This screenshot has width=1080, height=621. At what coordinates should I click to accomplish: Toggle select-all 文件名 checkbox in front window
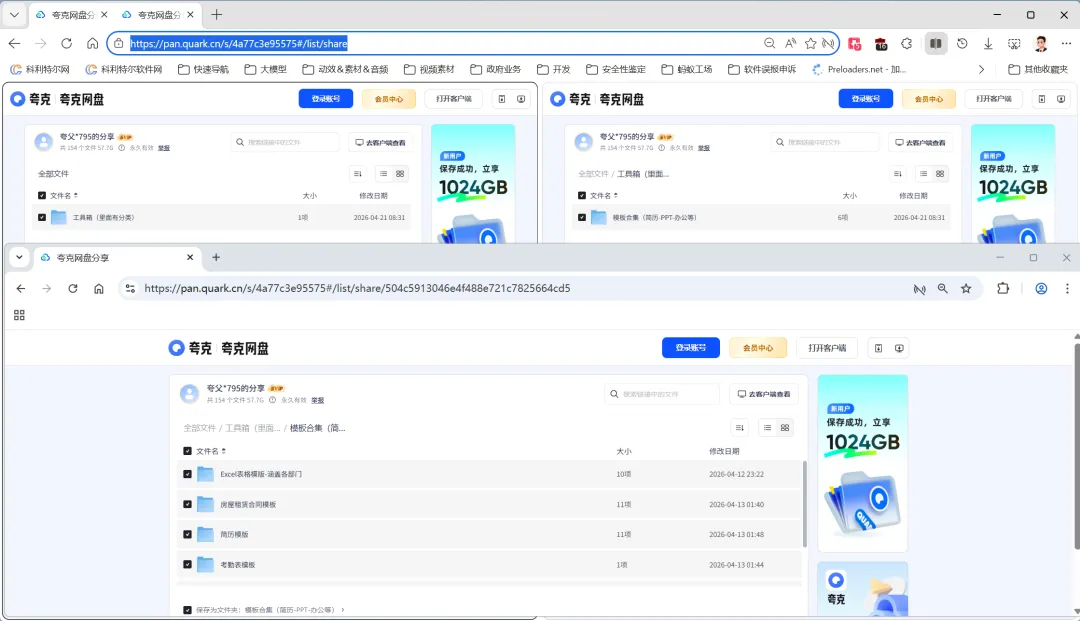click(187, 451)
